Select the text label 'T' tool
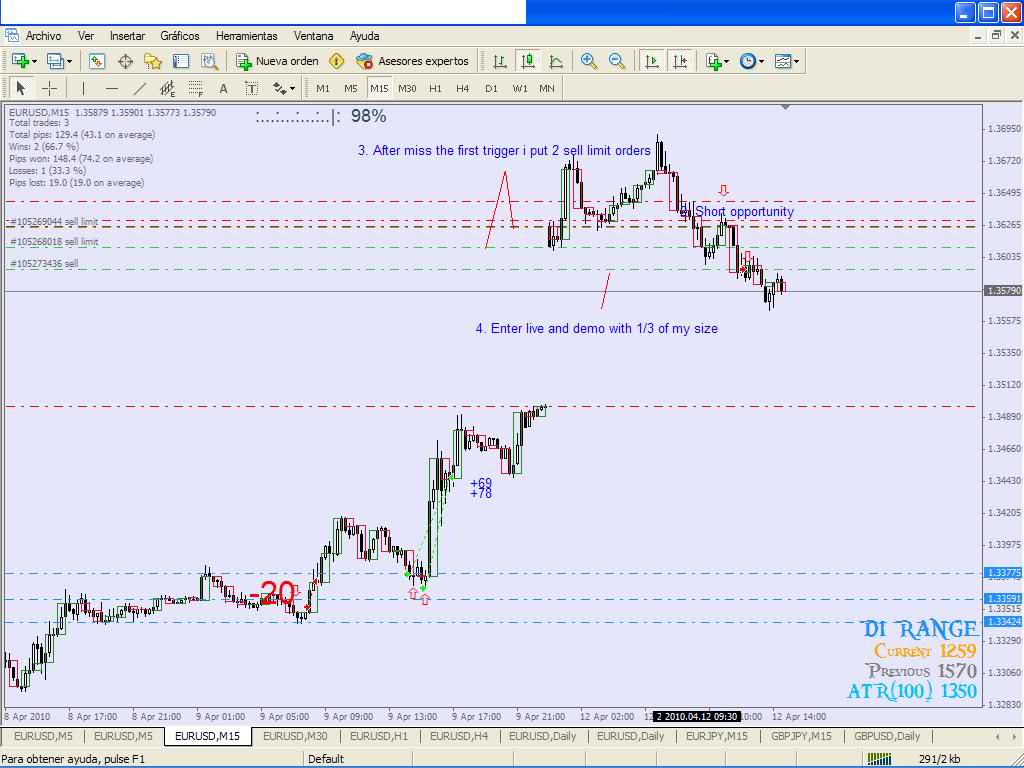The width and height of the screenshot is (1024, 768). pos(251,88)
